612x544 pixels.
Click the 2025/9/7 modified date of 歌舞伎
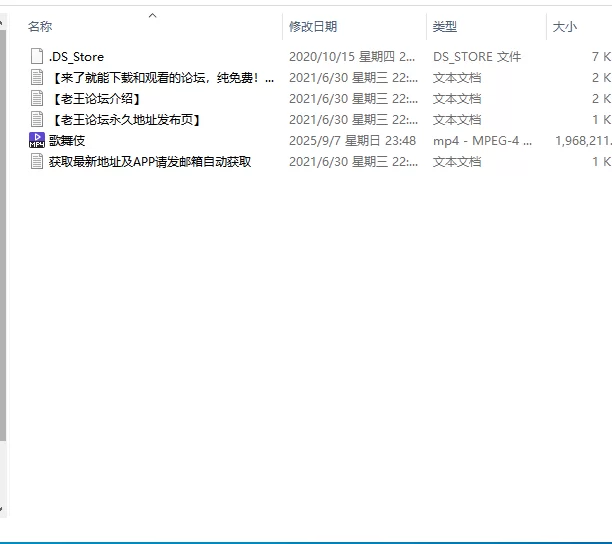click(x=352, y=141)
